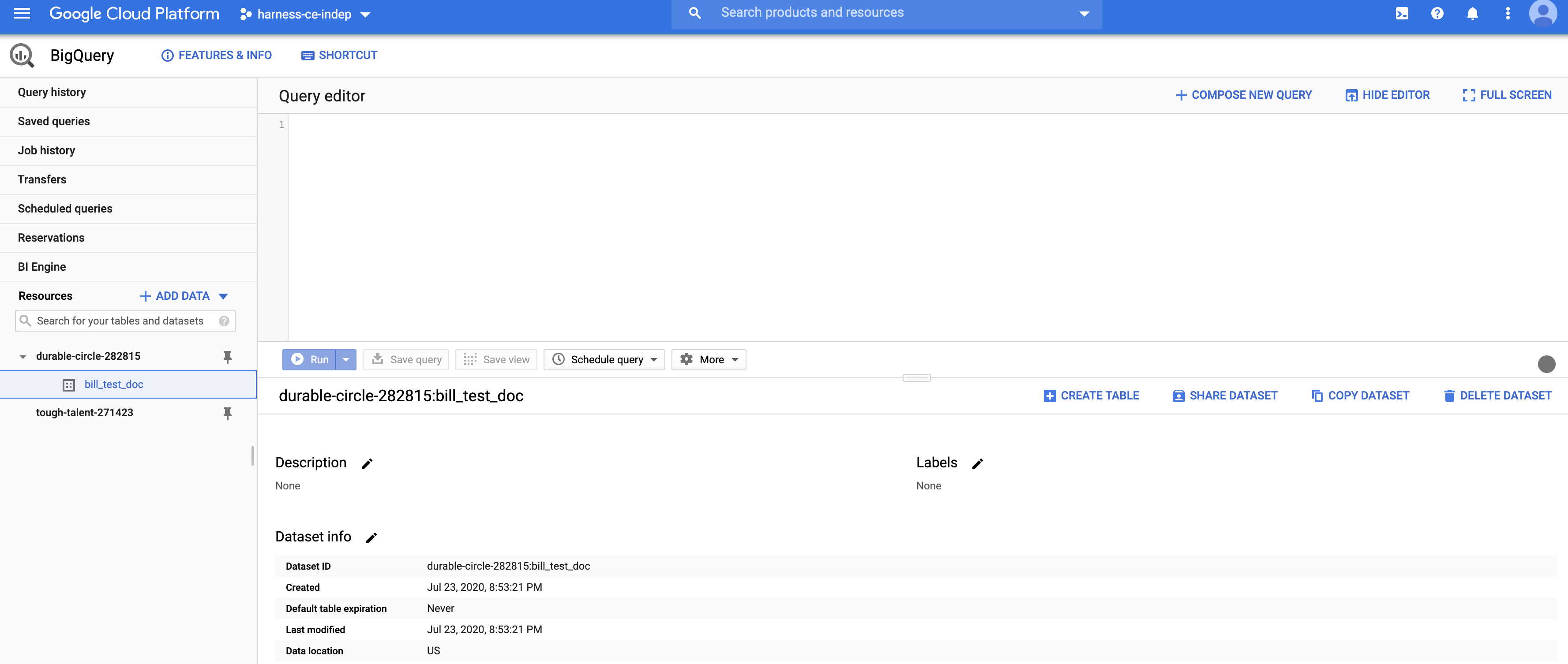This screenshot has height=664, width=1568.
Task: Click the help icon in resources search
Action: (x=224, y=321)
